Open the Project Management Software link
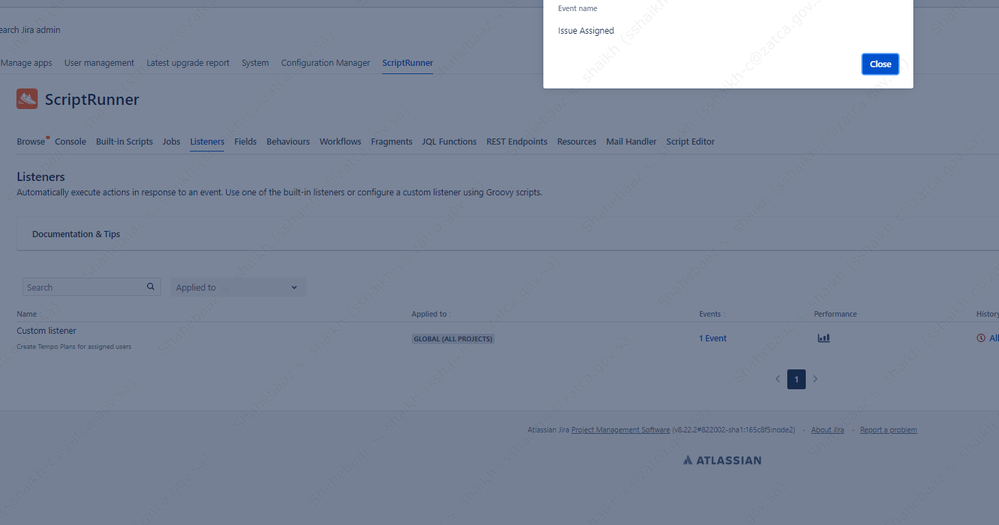The height and width of the screenshot is (525, 999). click(x=621, y=430)
